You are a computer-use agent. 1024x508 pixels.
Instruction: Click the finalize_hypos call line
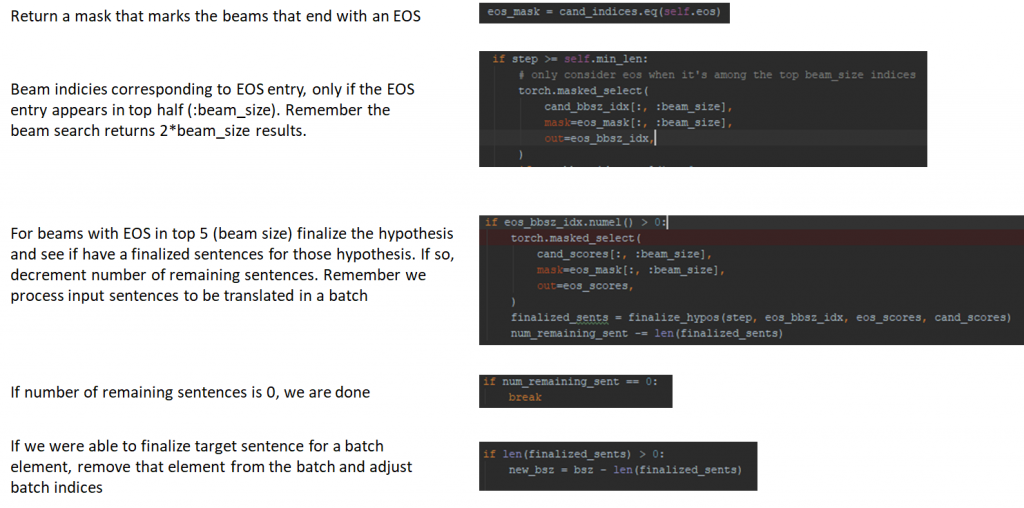pos(760,317)
